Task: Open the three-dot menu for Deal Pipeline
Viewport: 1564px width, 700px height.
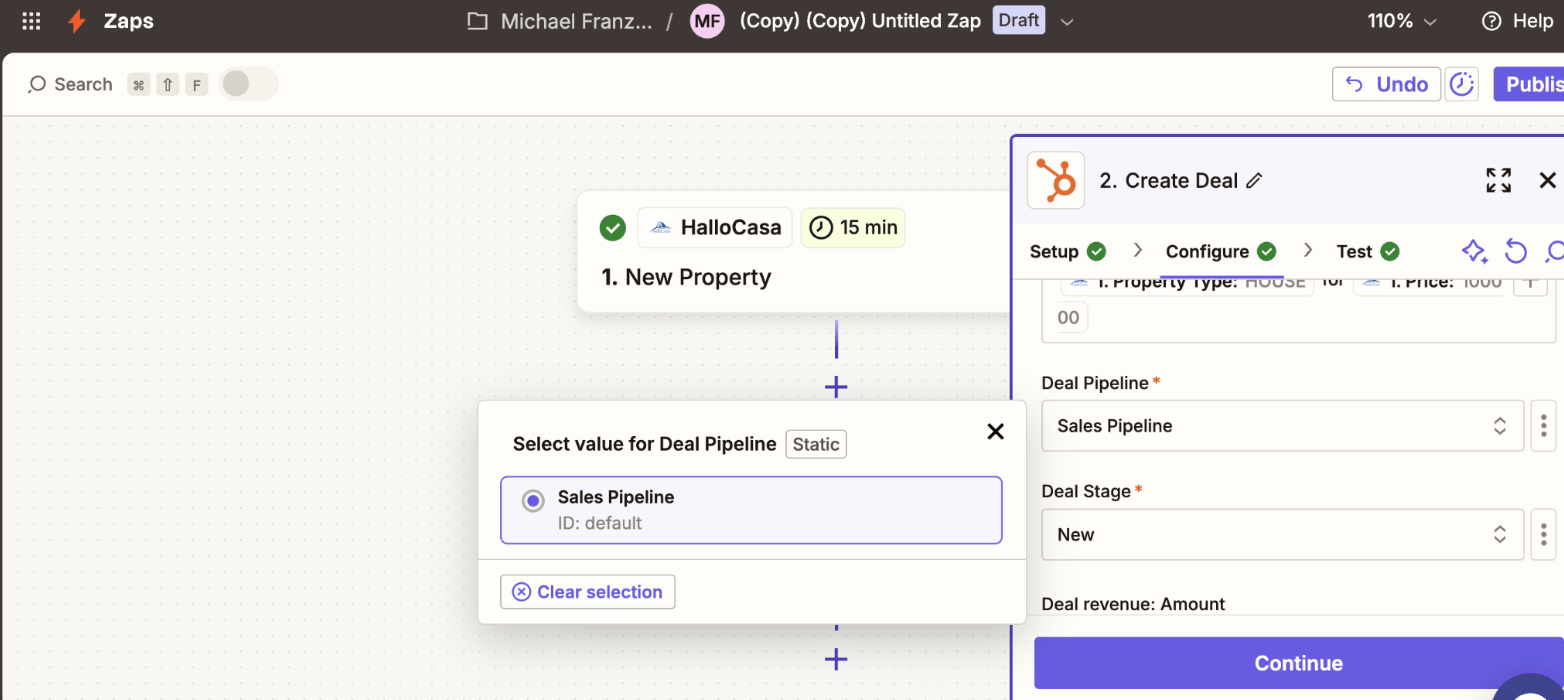Action: coord(1544,426)
